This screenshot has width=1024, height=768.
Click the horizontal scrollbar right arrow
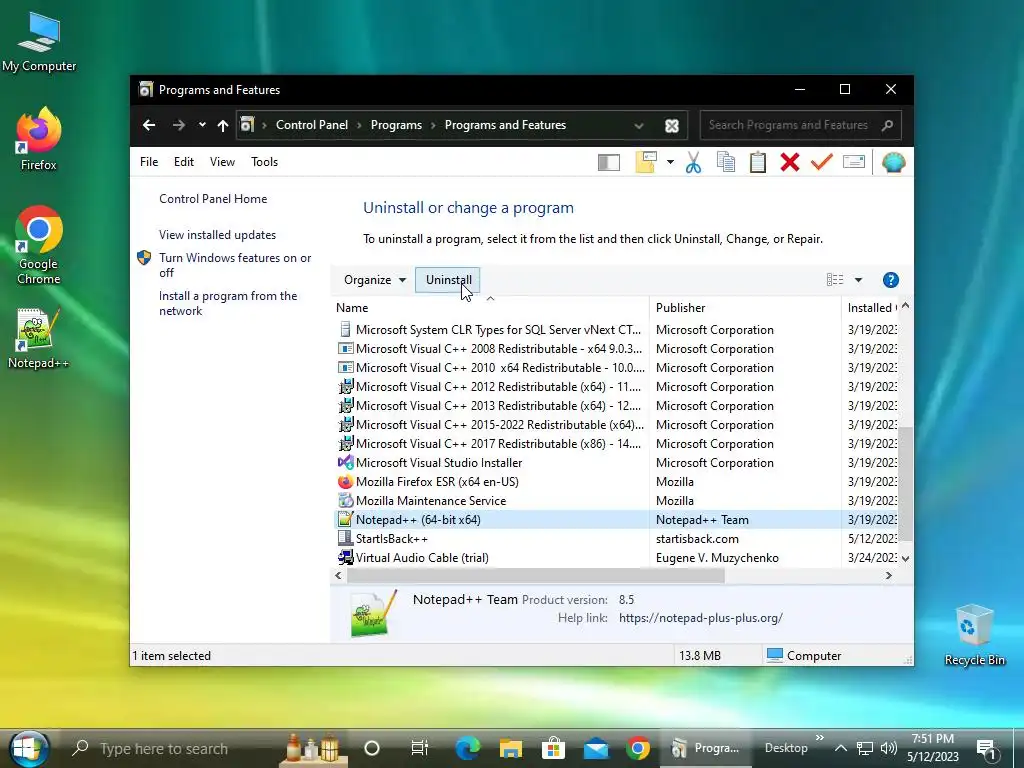point(888,575)
